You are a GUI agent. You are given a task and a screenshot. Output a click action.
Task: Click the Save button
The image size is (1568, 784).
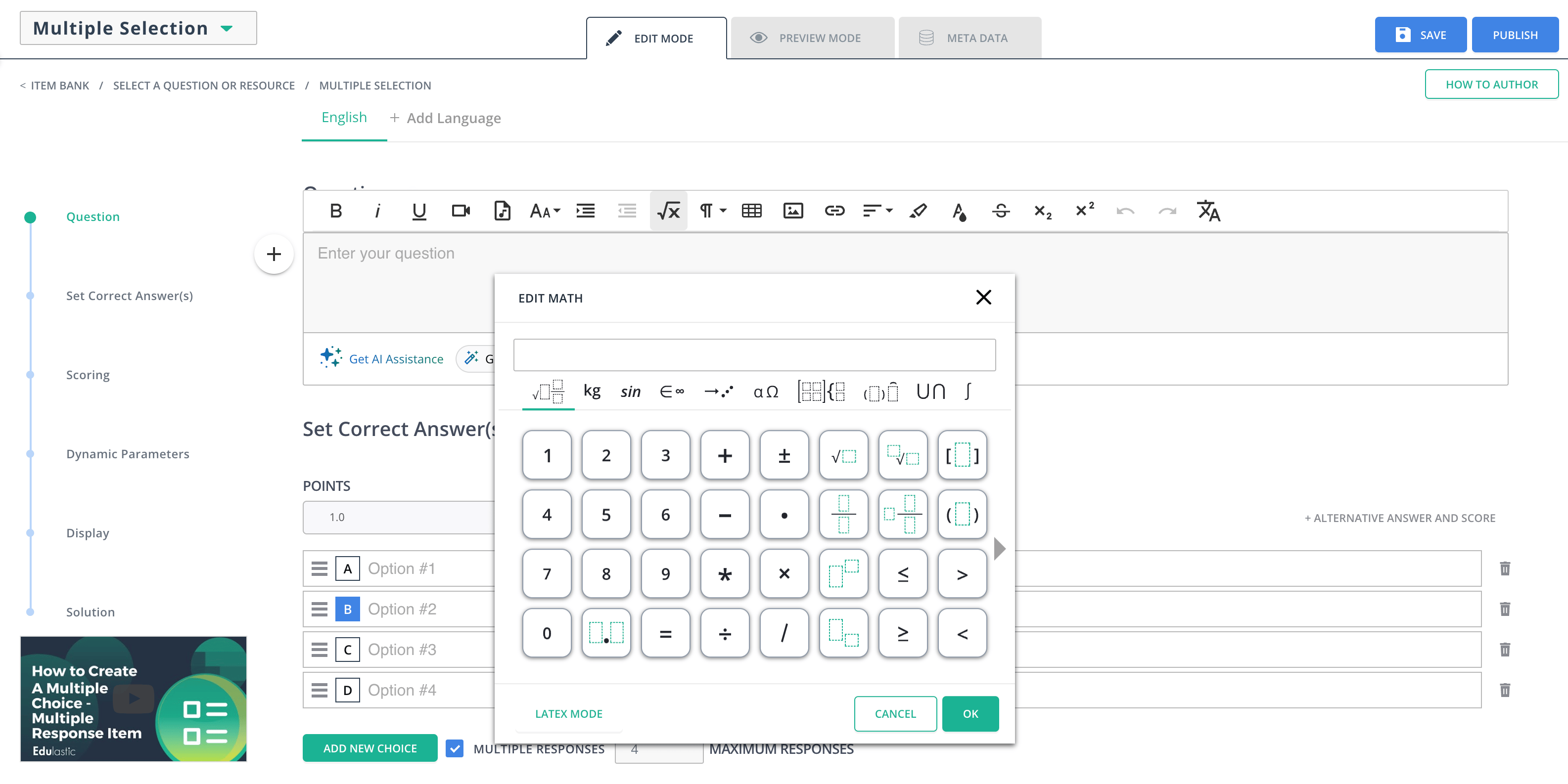click(x=1420, y=35)
